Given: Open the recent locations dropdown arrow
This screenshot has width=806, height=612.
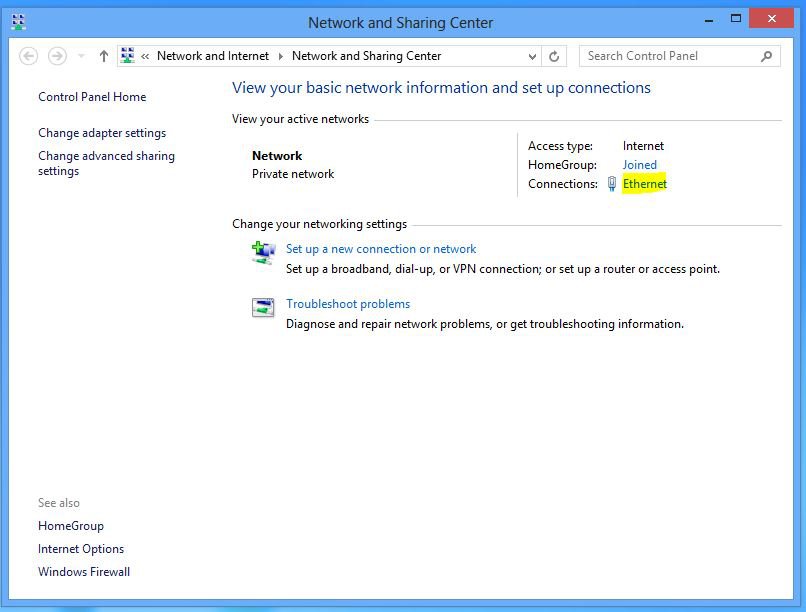Looking at the screenshot, I should [x=82, y=56].
